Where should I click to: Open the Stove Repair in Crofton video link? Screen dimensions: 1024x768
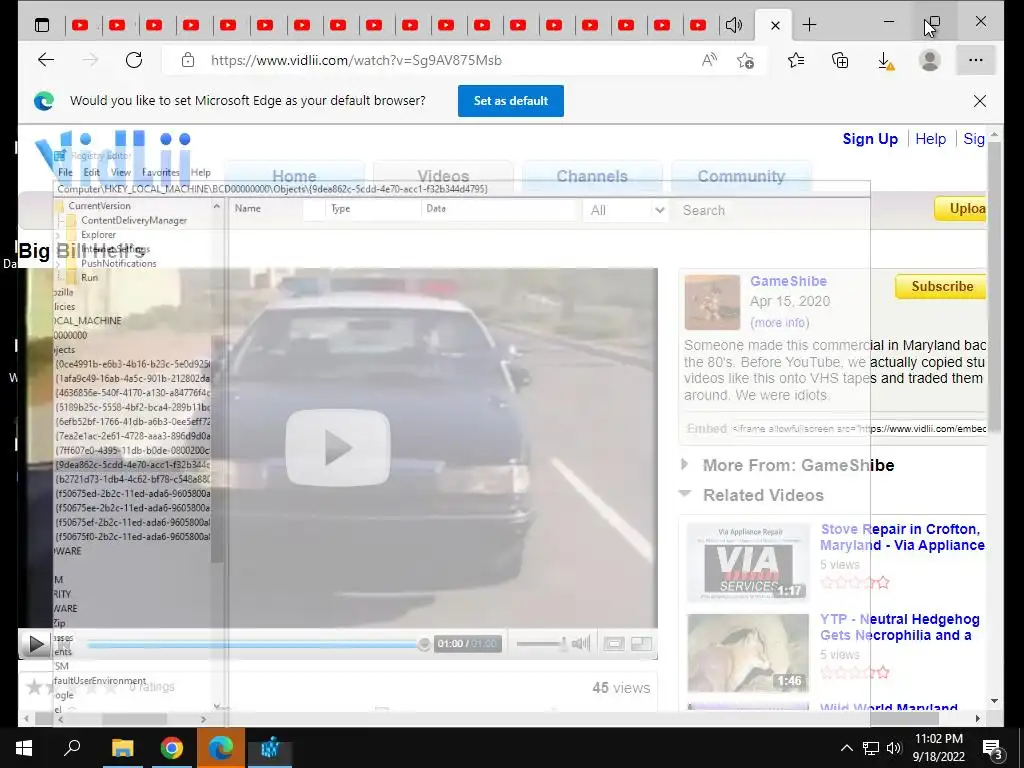pos(902,537)
